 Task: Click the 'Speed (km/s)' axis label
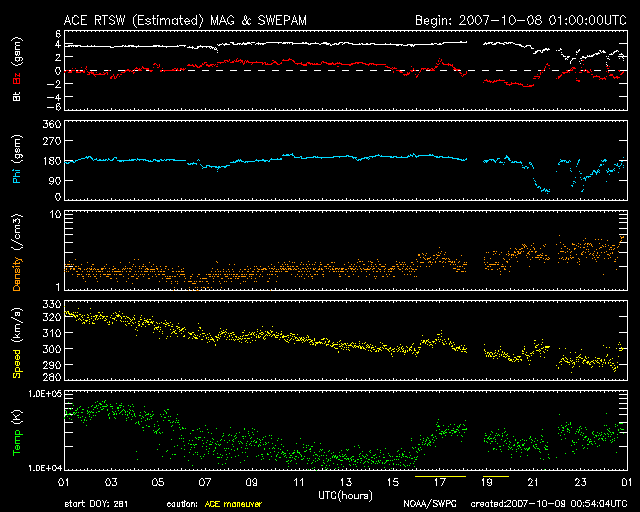(x=17, y=343)
